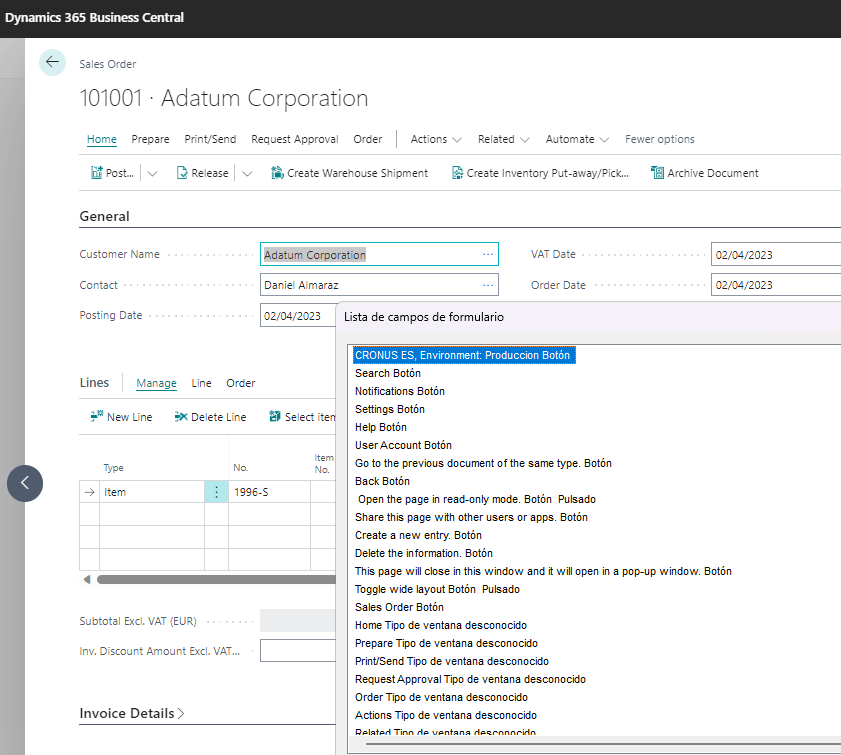Click the Archive Document icon
The image size is (841, 755).
click(x=658, y=173)
